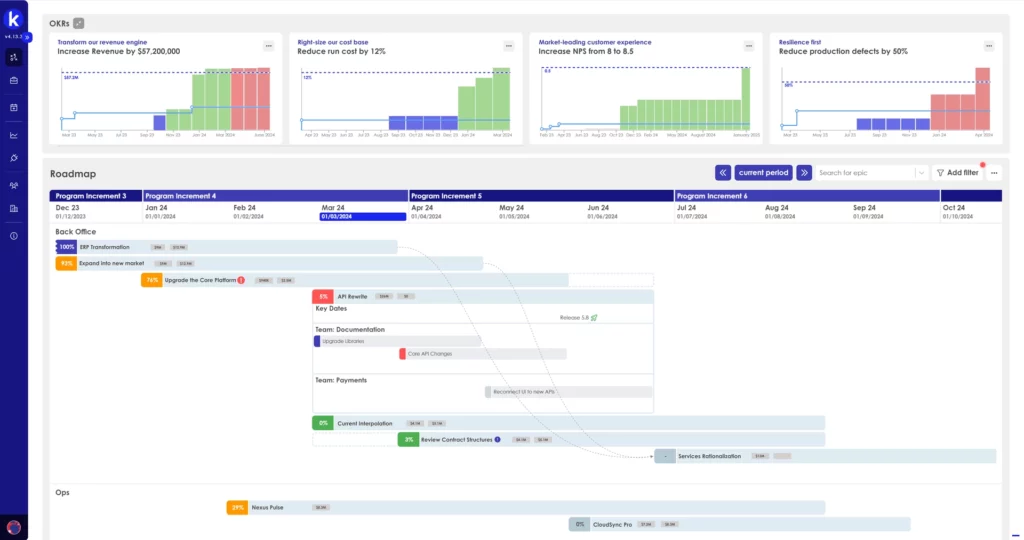Open the line chart analytics sidebar icon
This screenshot has height=540, width=1024.
(14, 135)
